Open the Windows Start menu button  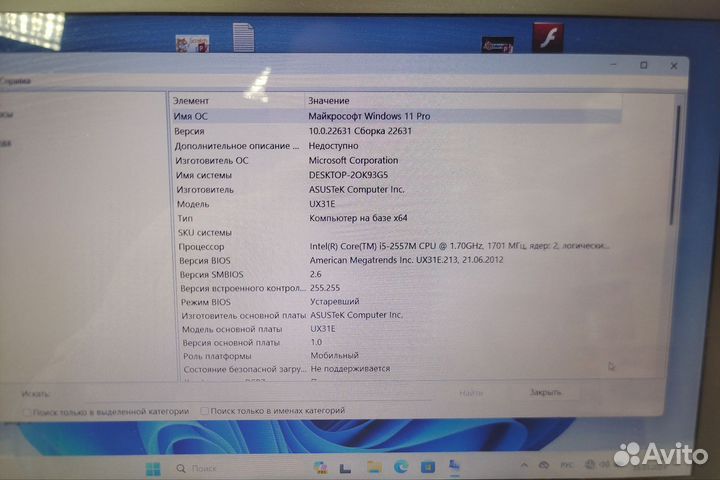pyautogui.click(x=153, y=469)
